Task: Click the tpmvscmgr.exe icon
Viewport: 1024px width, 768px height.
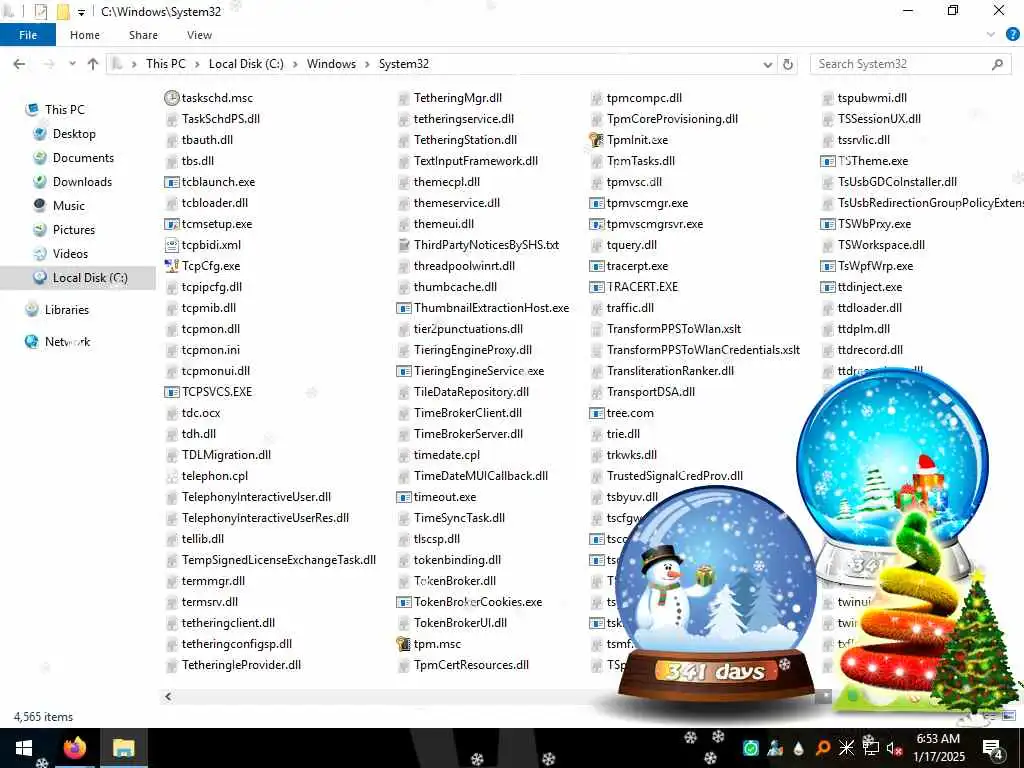Action: [x=596, y=203]
